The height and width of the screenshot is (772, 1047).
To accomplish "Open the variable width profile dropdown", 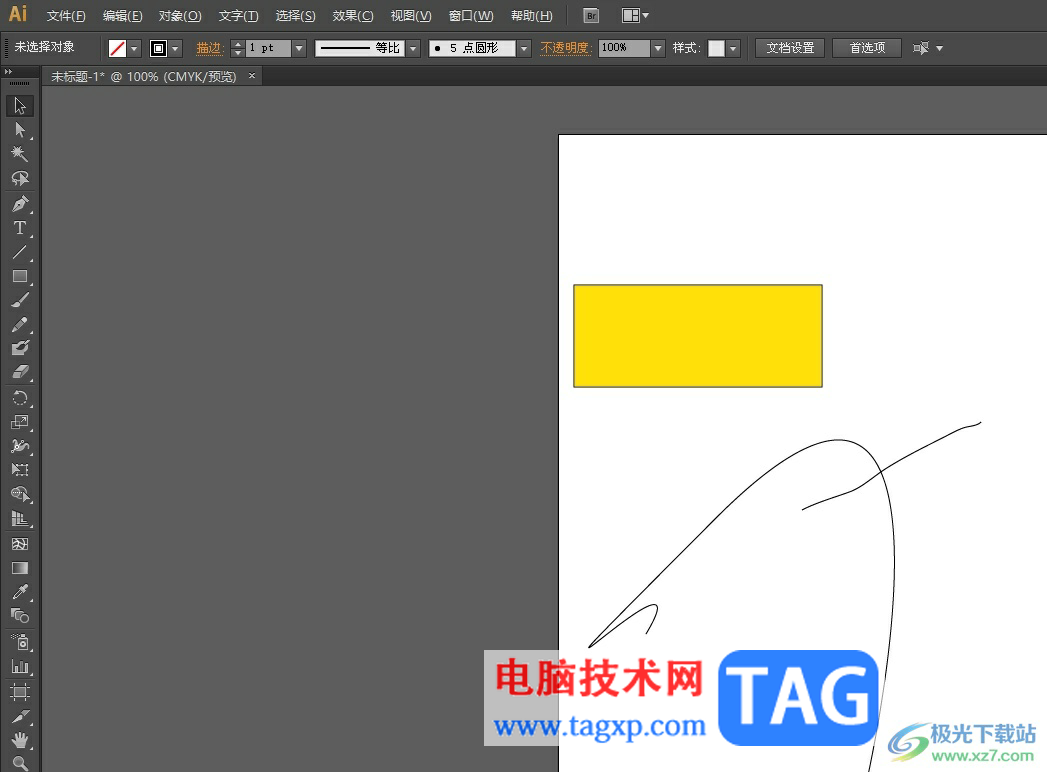I will [x=413, y=48].
